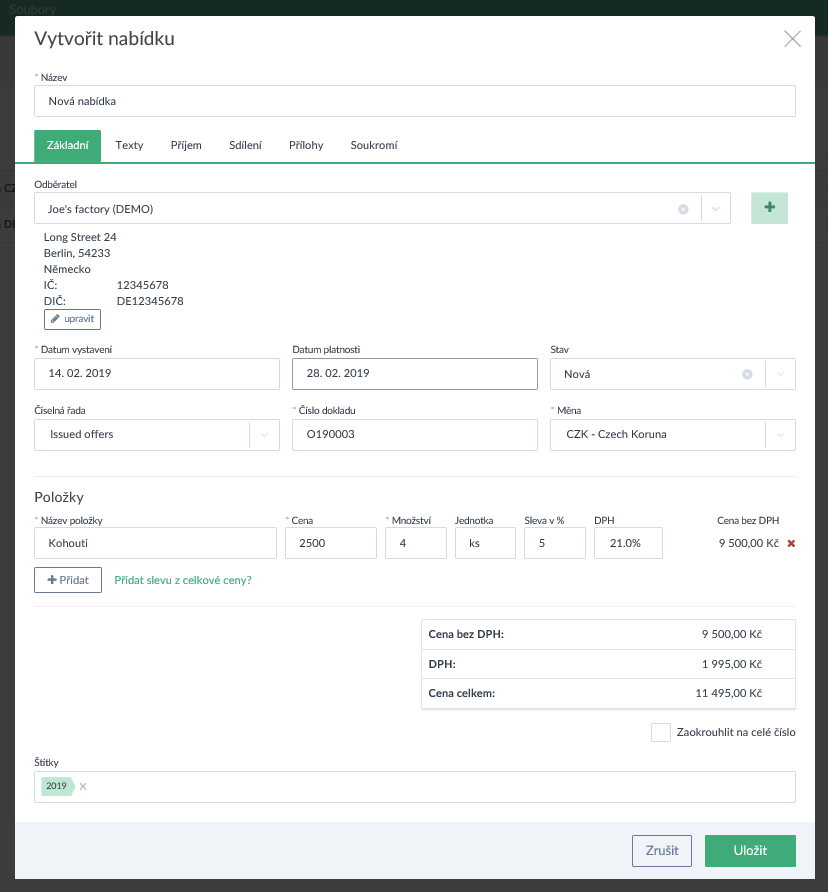Click the Přidat add item button
Image resolution: width=828 pixels, height=892 pixels.
pos(68,580)
